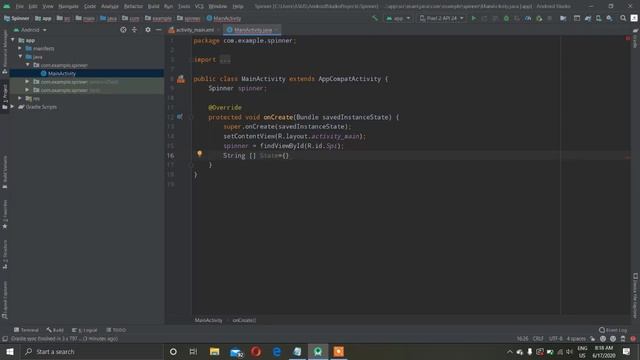
Task: Click the red error indicator in status bar
Action: pos(633,339)
